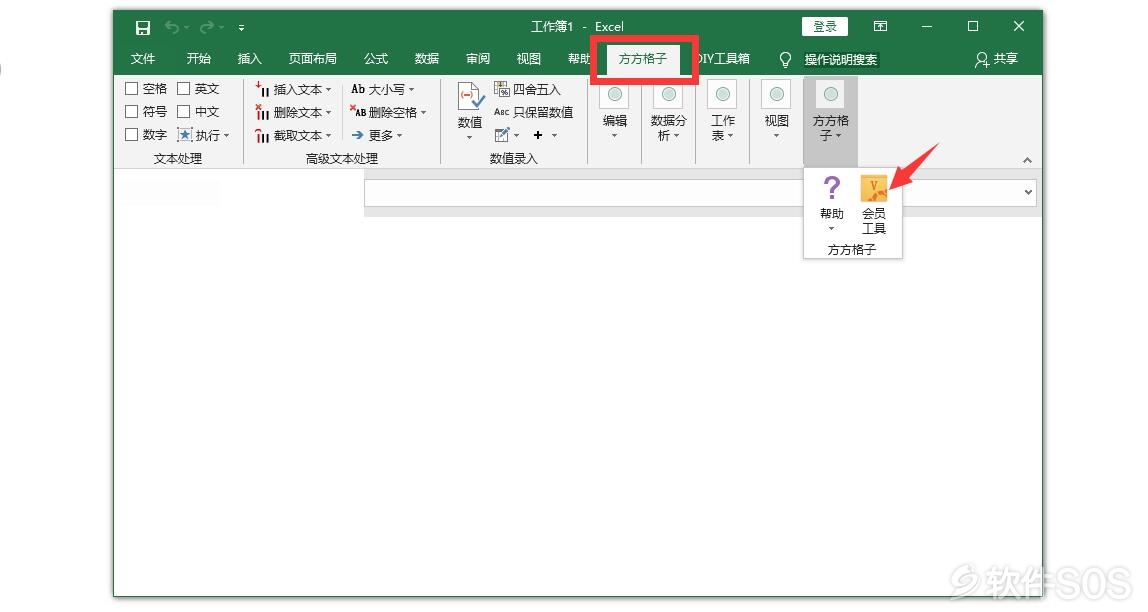Open the 数值 dropdown arrow

(469, 138)
